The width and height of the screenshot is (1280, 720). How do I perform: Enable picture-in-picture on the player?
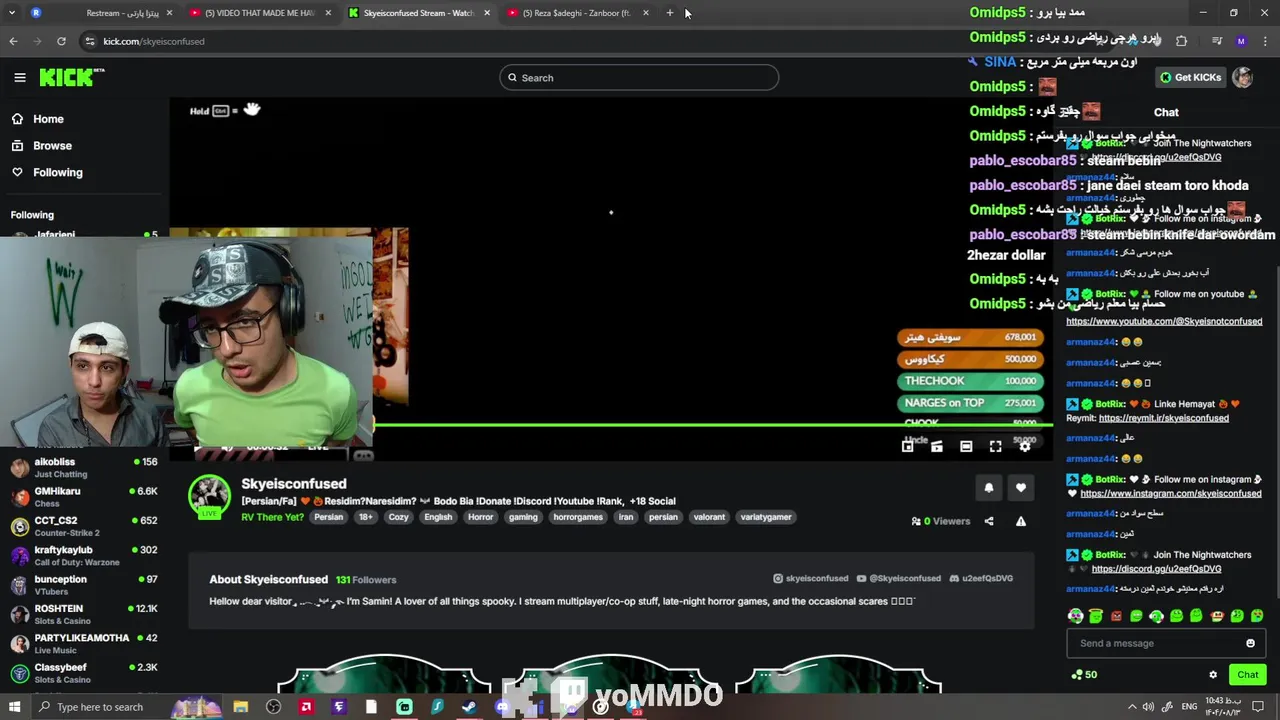pos(908,446)
